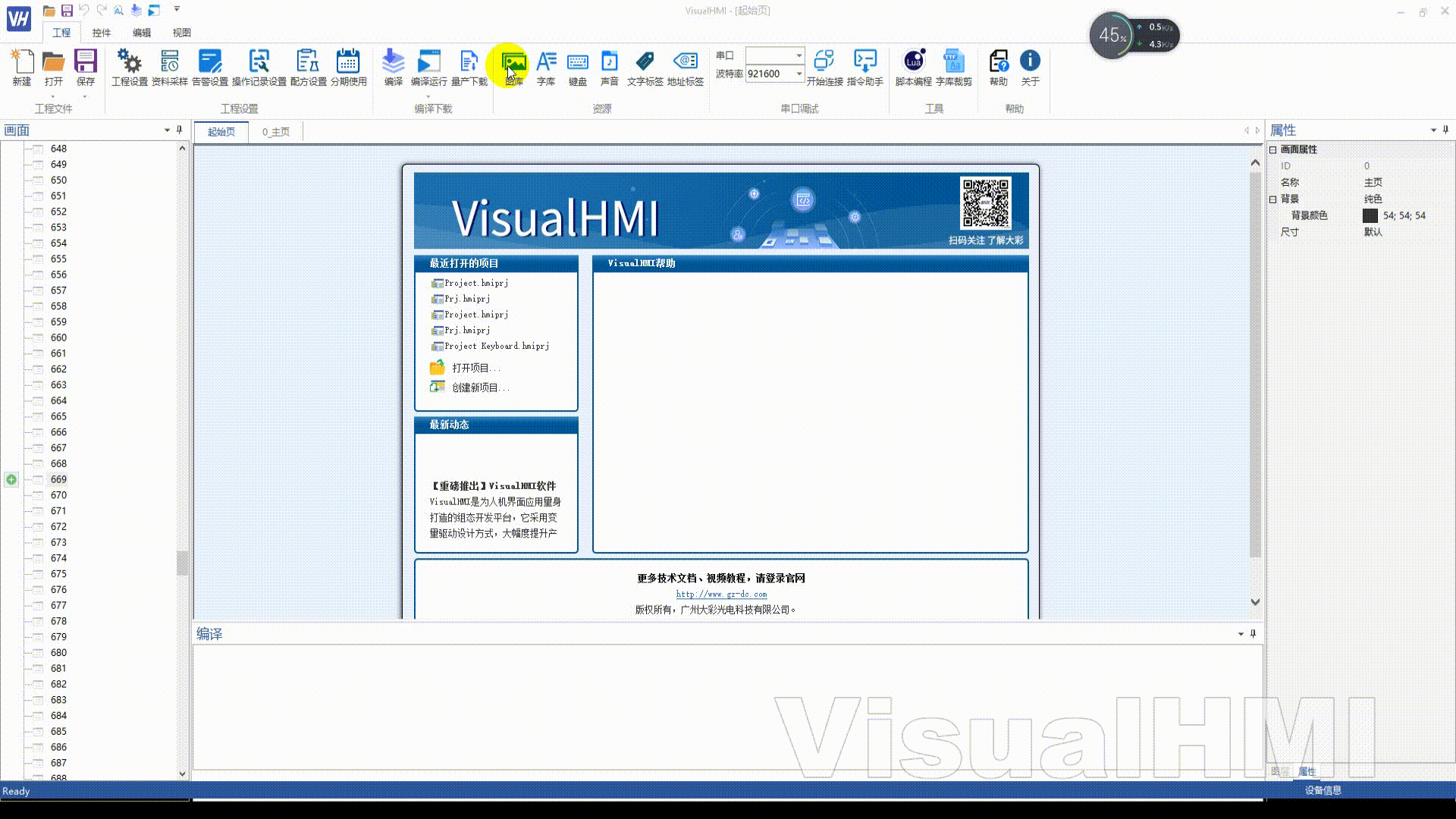Click the 编译 compile icon

393,67
